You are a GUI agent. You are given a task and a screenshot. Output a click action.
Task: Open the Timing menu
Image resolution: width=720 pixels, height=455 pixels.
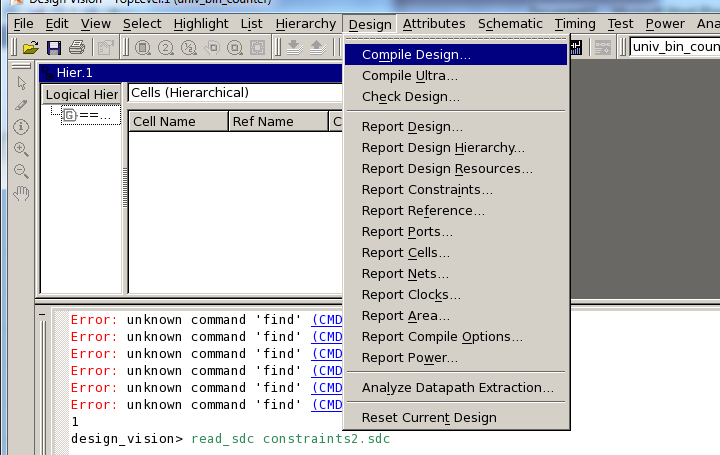pyautogui.click(x=575, y=24)
